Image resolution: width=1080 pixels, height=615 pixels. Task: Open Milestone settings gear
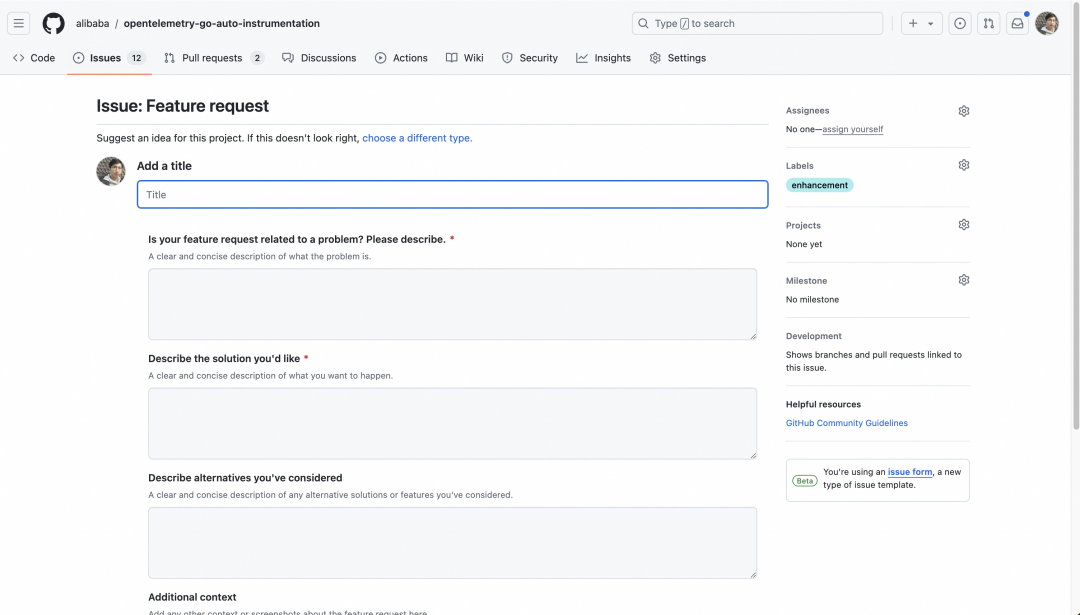point(964,280)
